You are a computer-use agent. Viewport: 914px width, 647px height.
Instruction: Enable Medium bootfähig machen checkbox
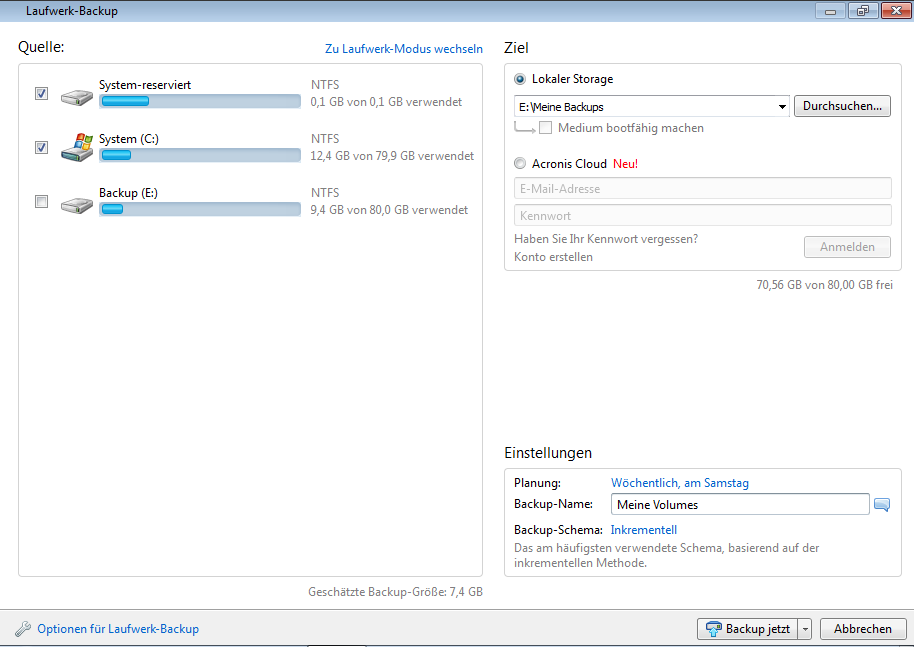[x=546, y=128]
